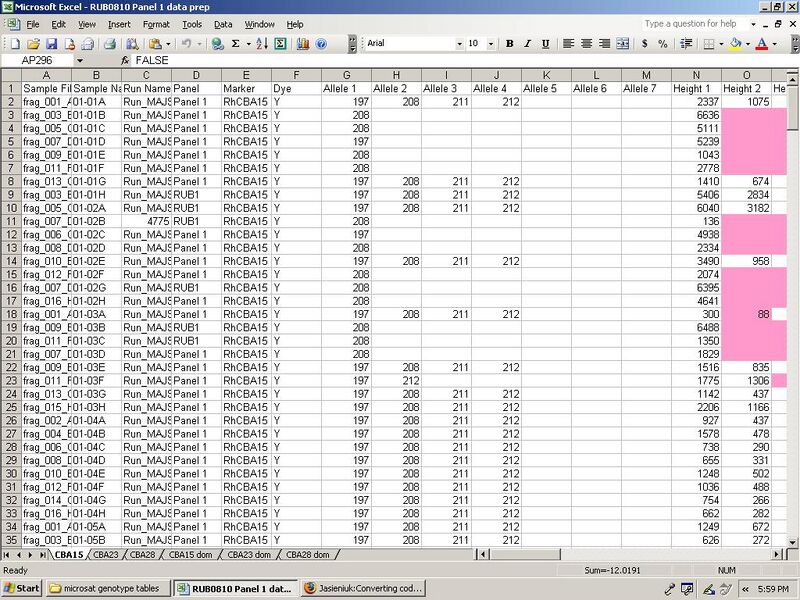Viewport: 800px width, 600px height.
Task: Open the Print Preview icon
Action: tap(130, 46)
